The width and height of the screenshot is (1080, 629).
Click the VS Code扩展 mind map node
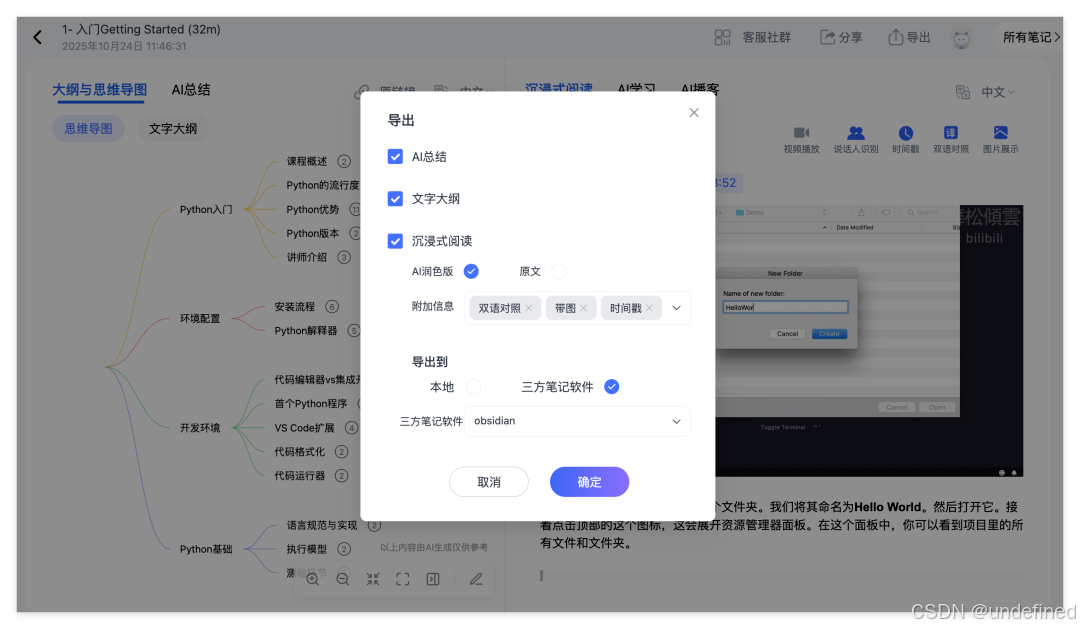pyautogui.click(x=304, y=428)
